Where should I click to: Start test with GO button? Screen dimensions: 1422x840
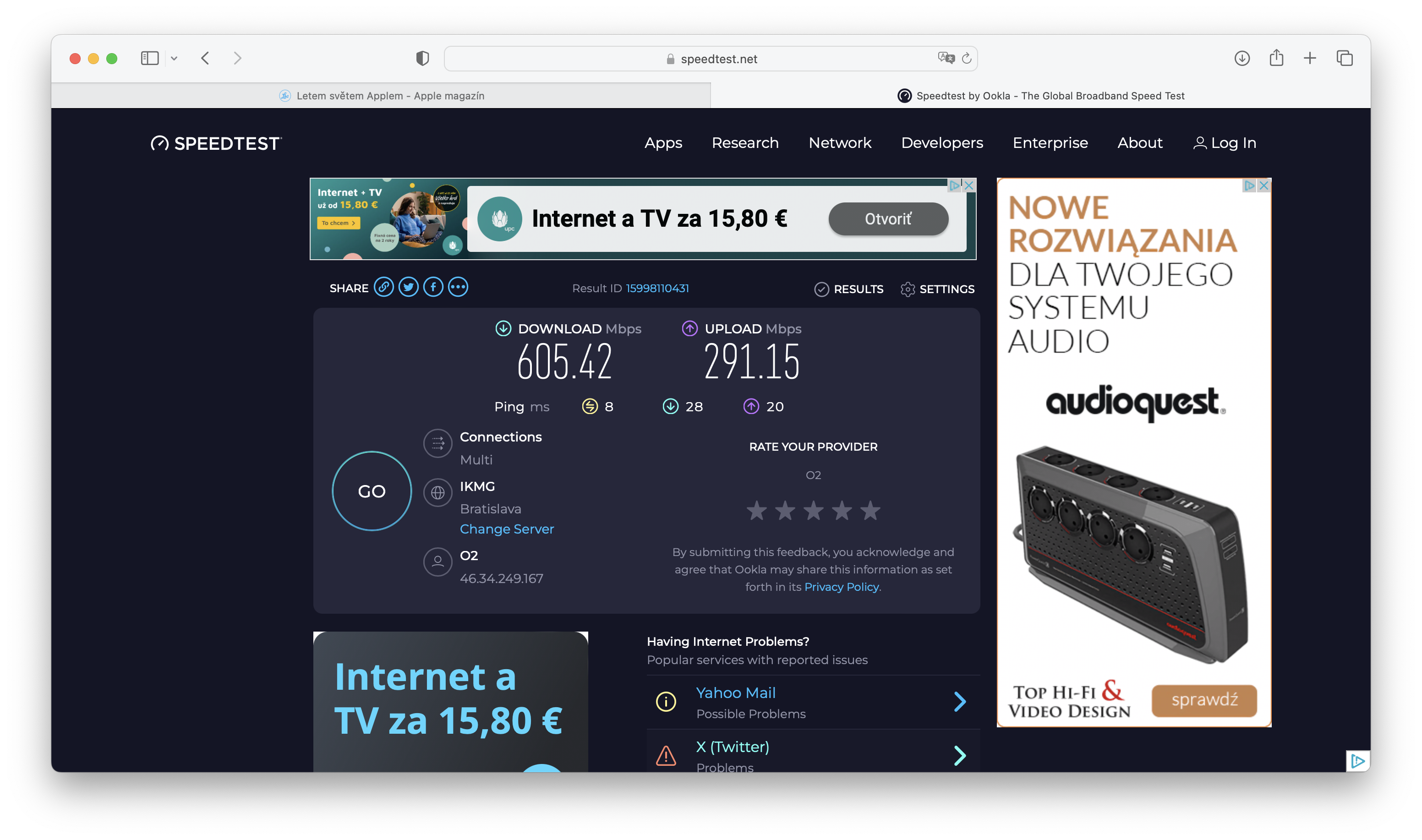[x=372, y=491]
